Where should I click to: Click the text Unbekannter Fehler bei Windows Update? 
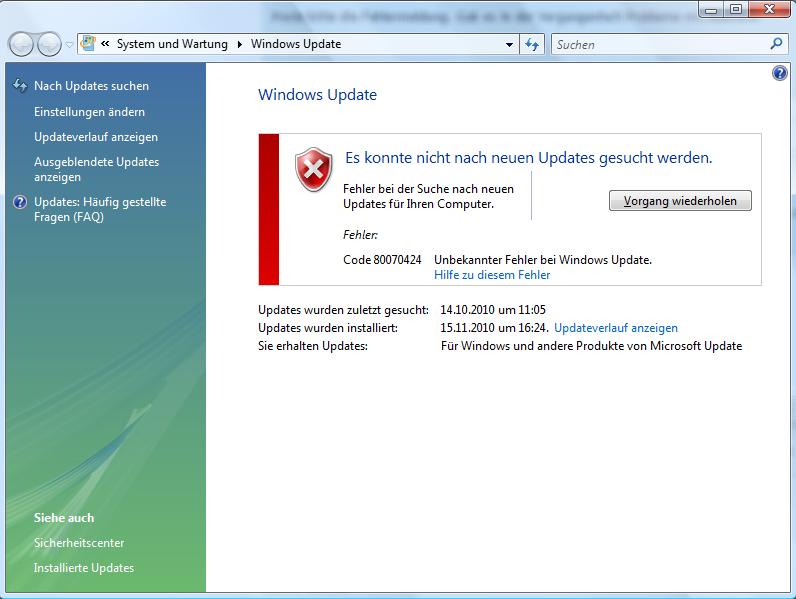[x=543, y=260]
